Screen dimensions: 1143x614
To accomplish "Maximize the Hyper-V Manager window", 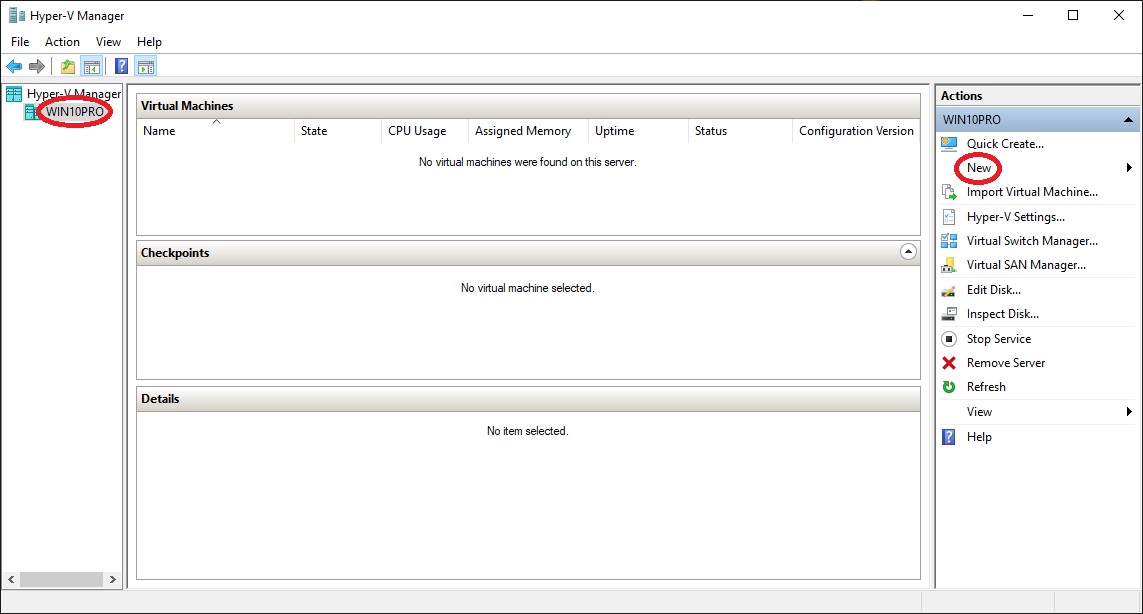I will [1073, 15].
